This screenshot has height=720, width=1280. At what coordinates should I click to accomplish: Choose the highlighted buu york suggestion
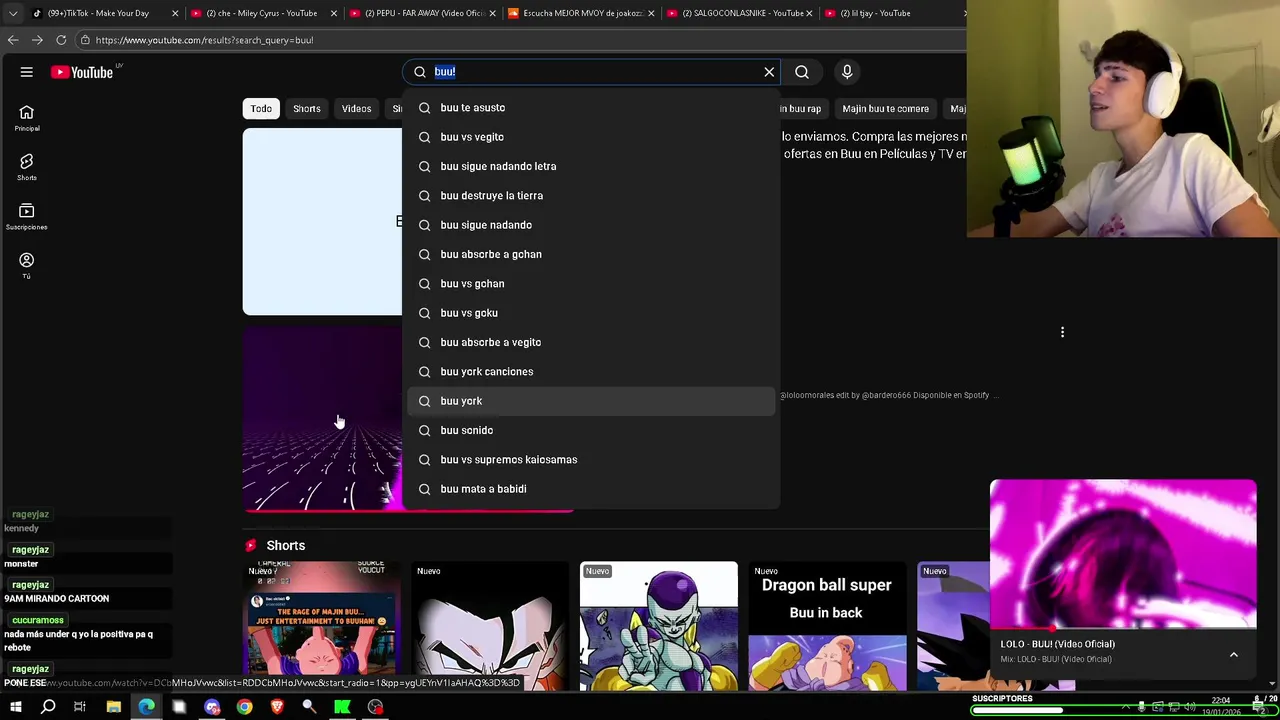(x=590, y=401)
